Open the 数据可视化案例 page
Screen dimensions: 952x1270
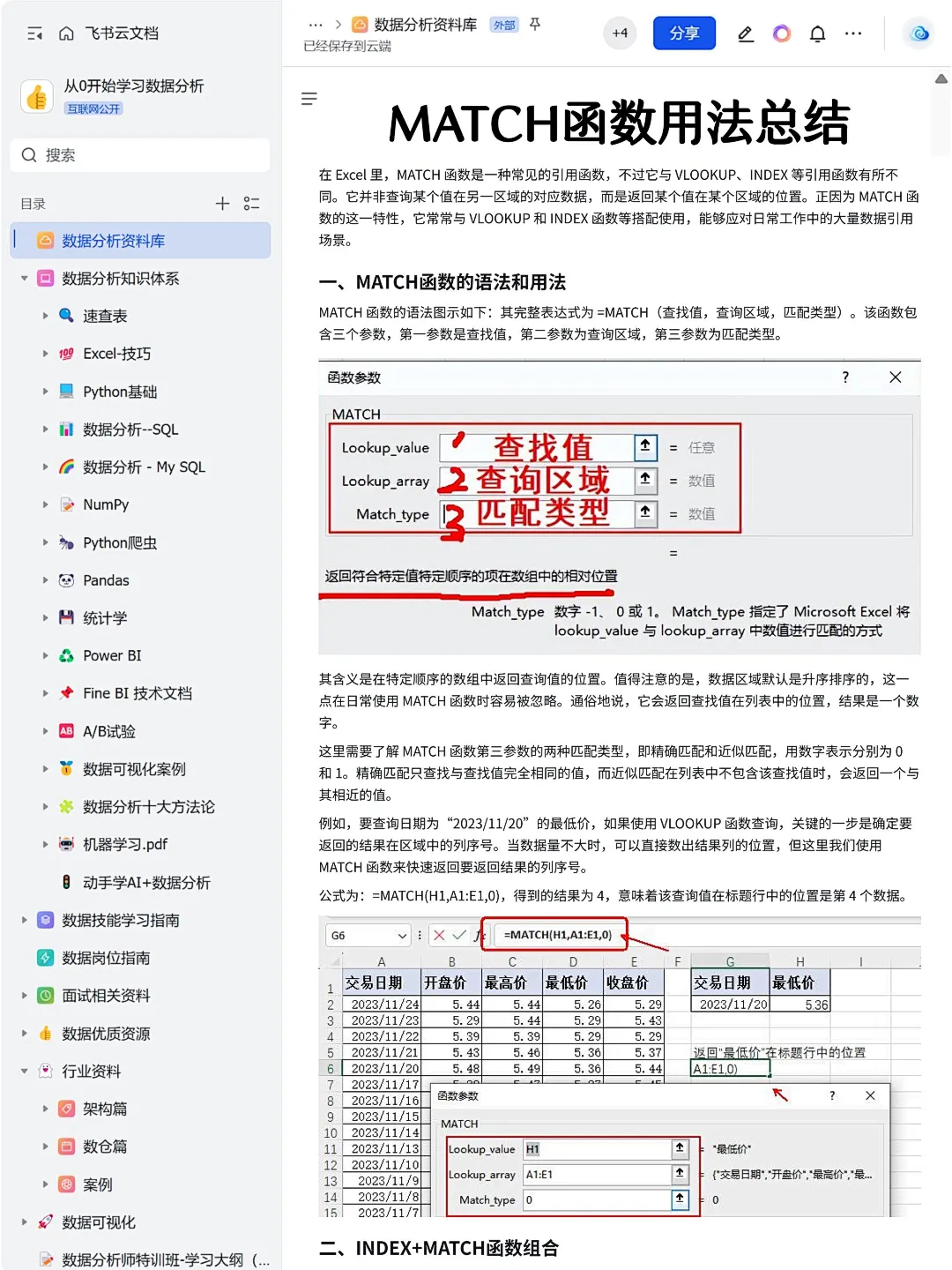tap(134, 769)
